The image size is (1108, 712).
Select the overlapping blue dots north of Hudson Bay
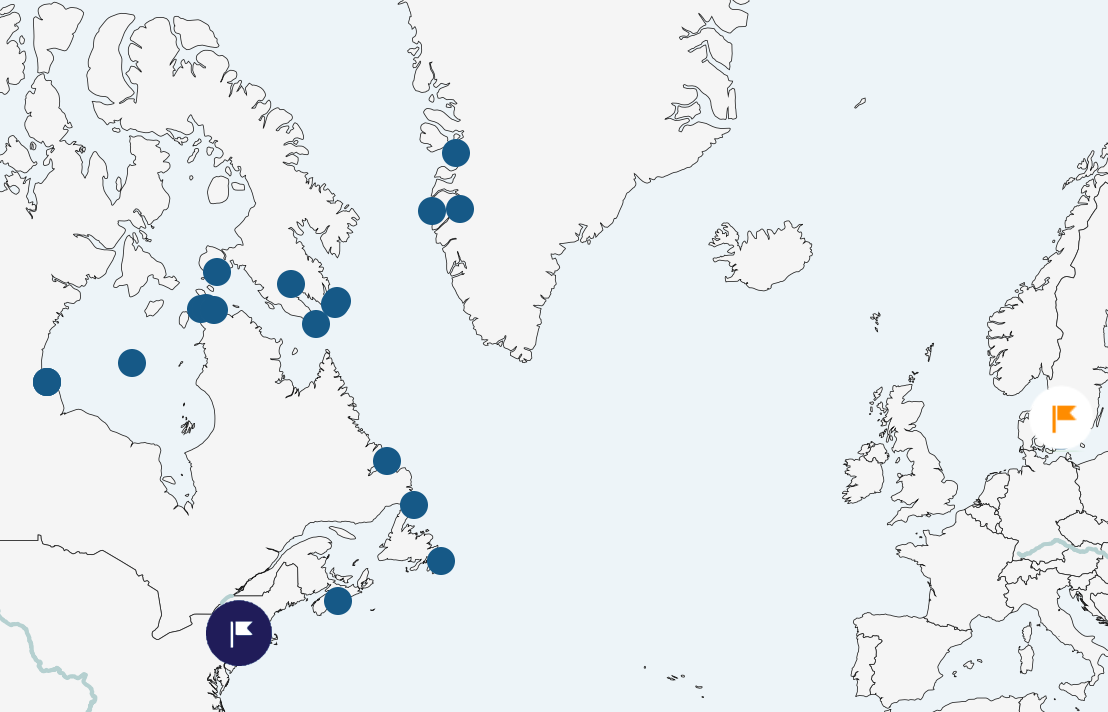point(207,309)
